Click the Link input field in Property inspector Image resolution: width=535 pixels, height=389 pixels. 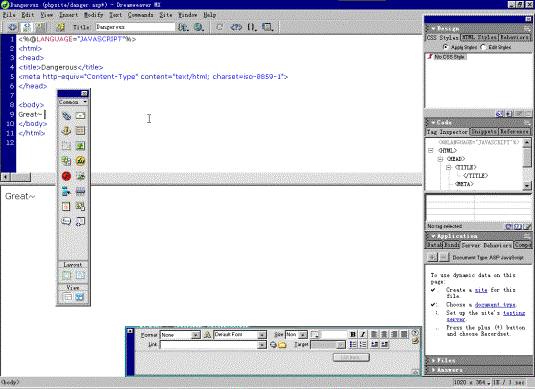pos(209,345)
